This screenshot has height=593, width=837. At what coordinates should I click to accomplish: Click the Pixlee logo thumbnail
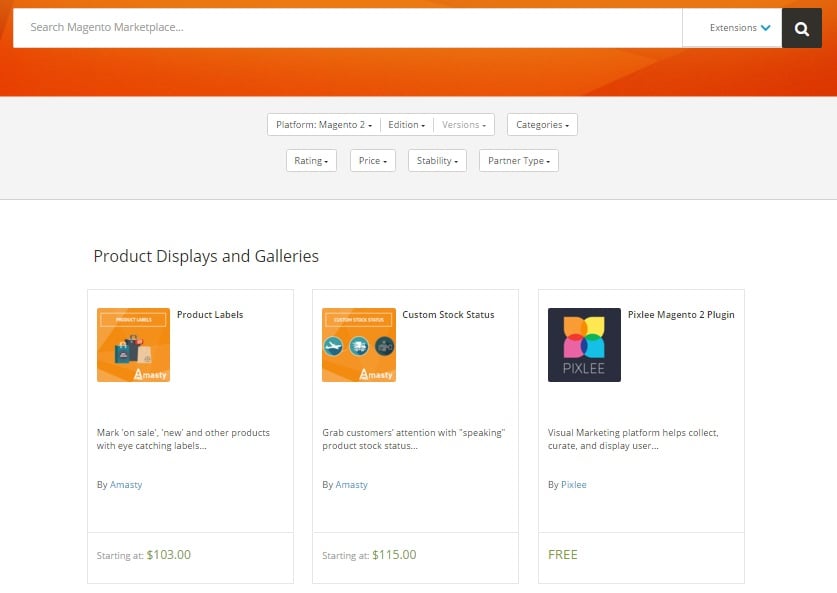[x=585, y=345]
